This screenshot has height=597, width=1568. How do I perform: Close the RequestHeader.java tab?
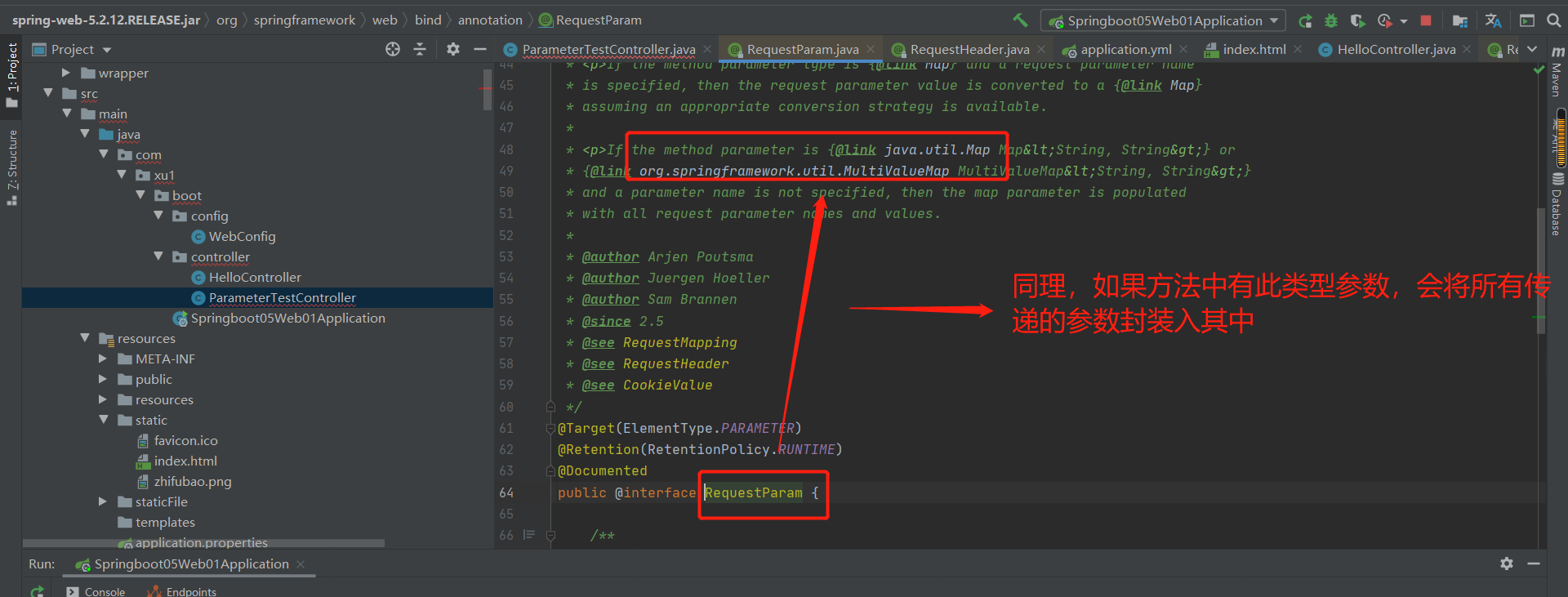point(1041,49)
